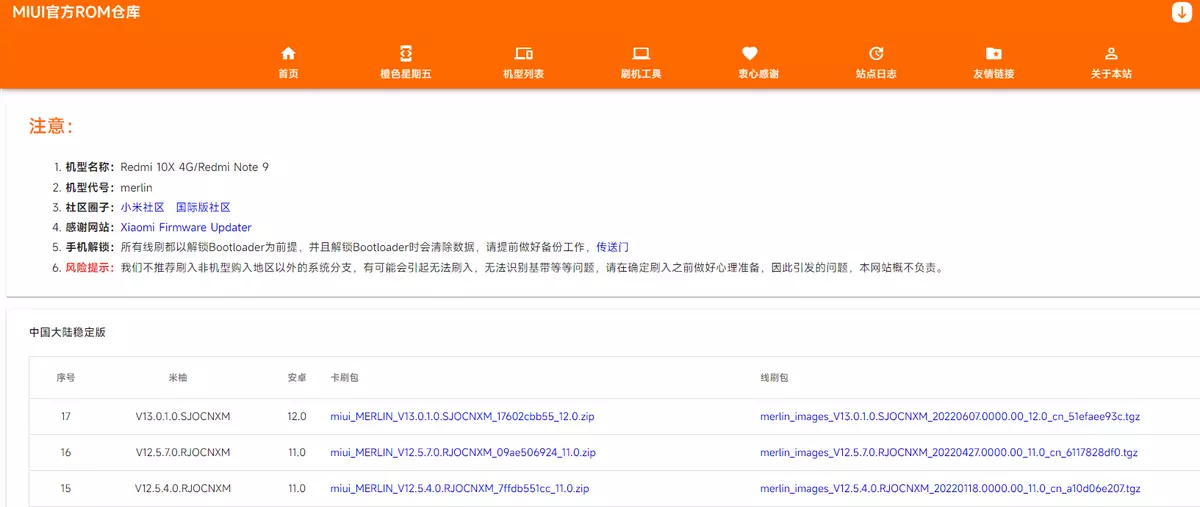Download miui_MERLIN_V12.5.4.0.RJOCNXM zip

coord(460,488)
